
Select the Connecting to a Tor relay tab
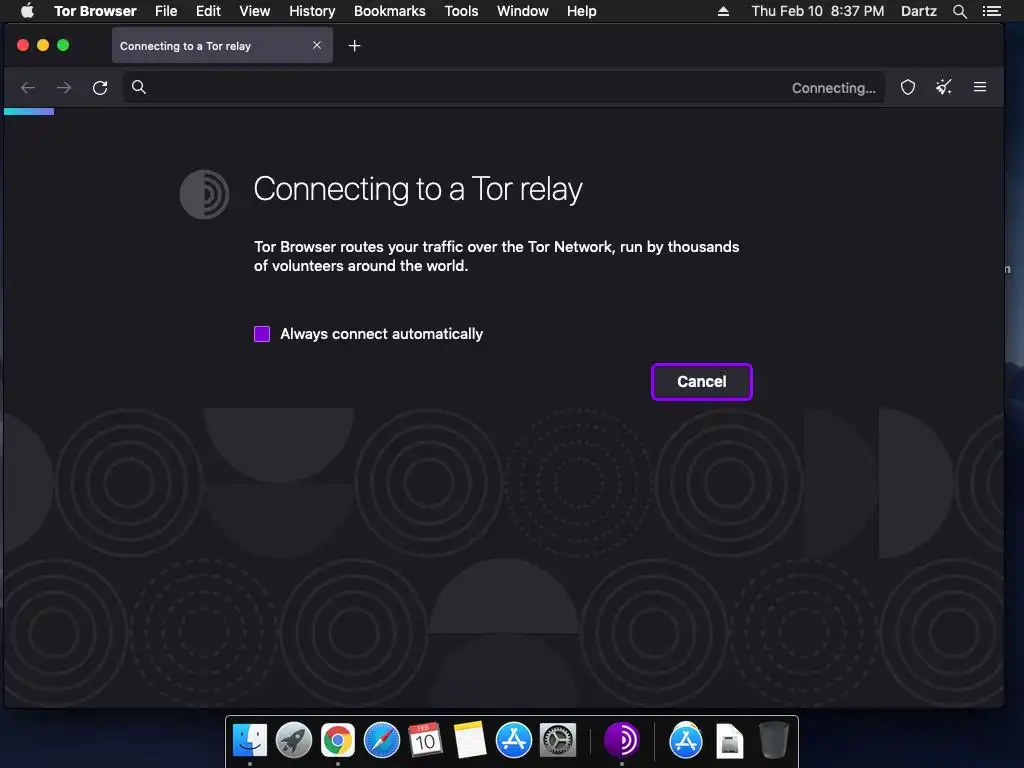point(222,46)
